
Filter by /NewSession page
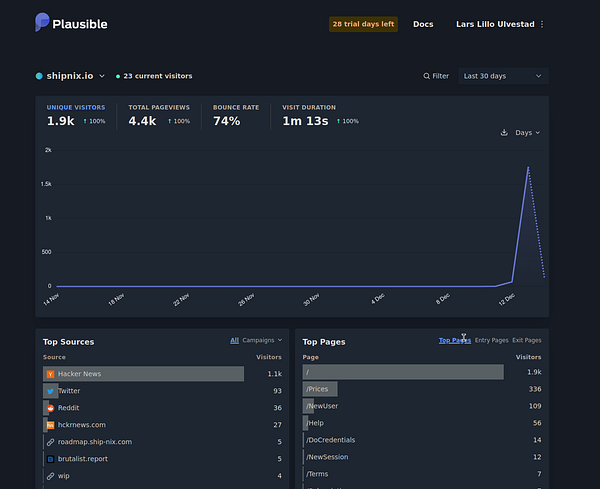[x=327, y=457]
